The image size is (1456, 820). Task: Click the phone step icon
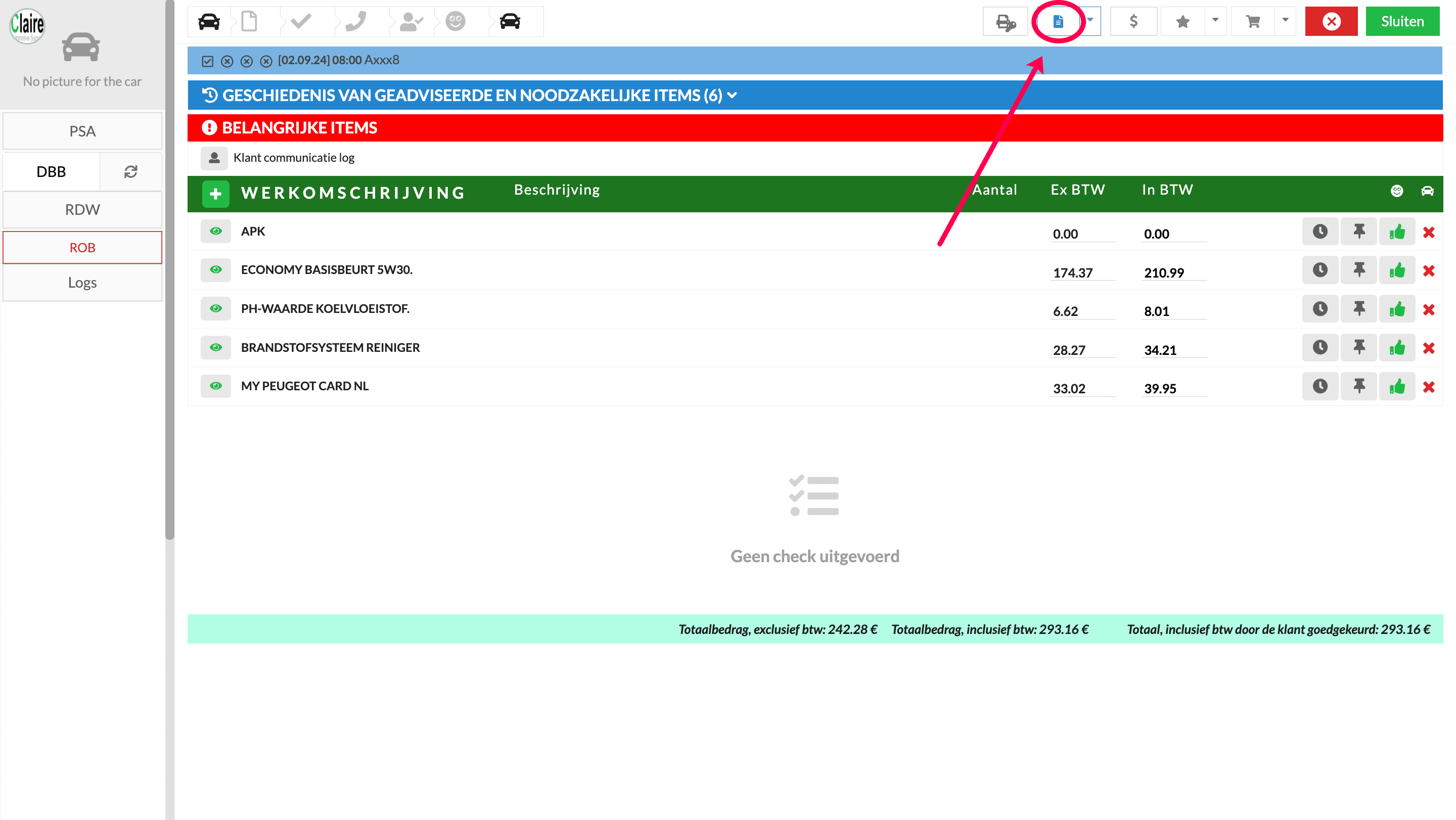356,21
